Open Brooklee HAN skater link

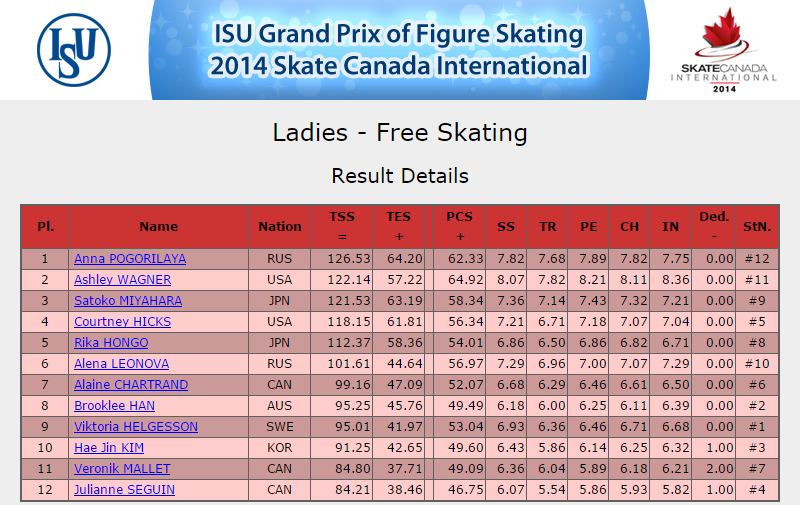pyautogui.click(x=114, y=406)
